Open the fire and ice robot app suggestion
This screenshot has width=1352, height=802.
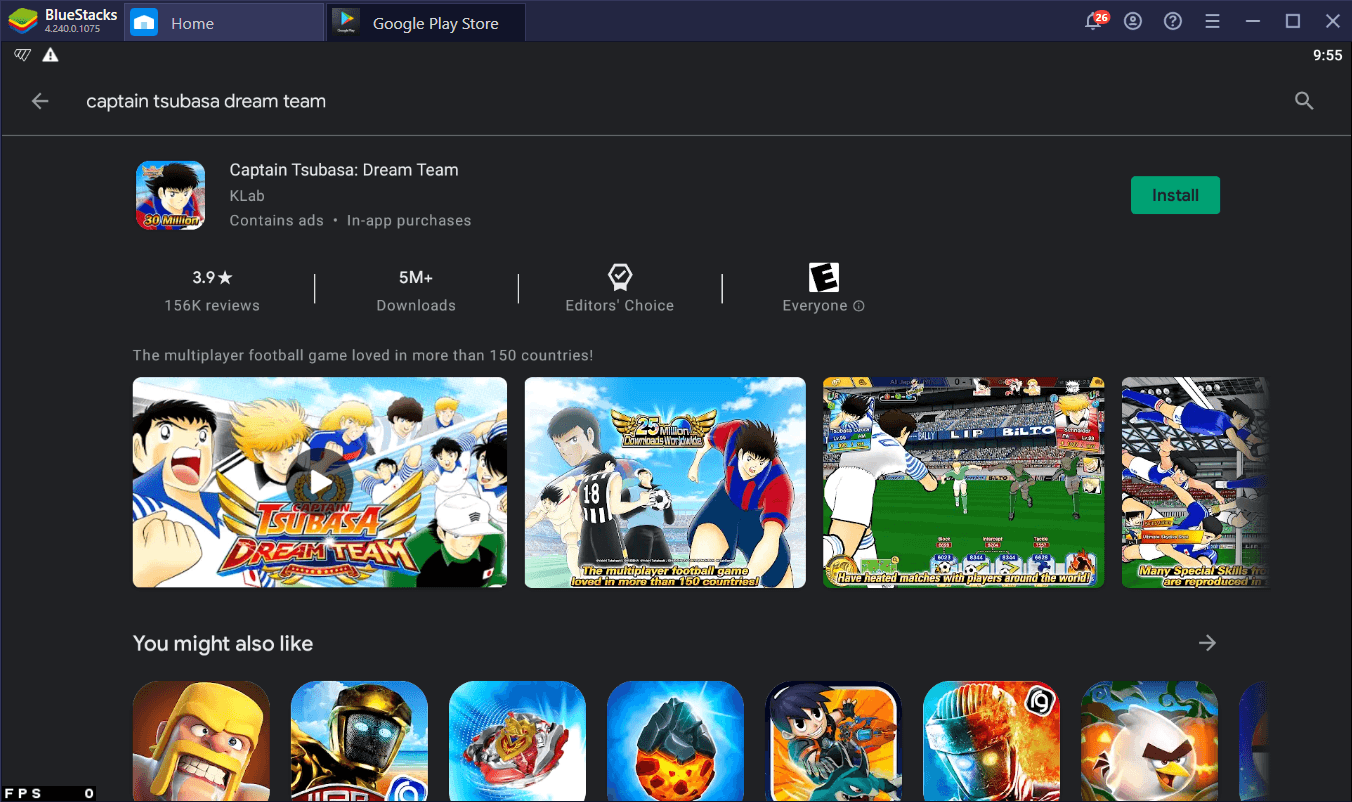pos(991,742)
